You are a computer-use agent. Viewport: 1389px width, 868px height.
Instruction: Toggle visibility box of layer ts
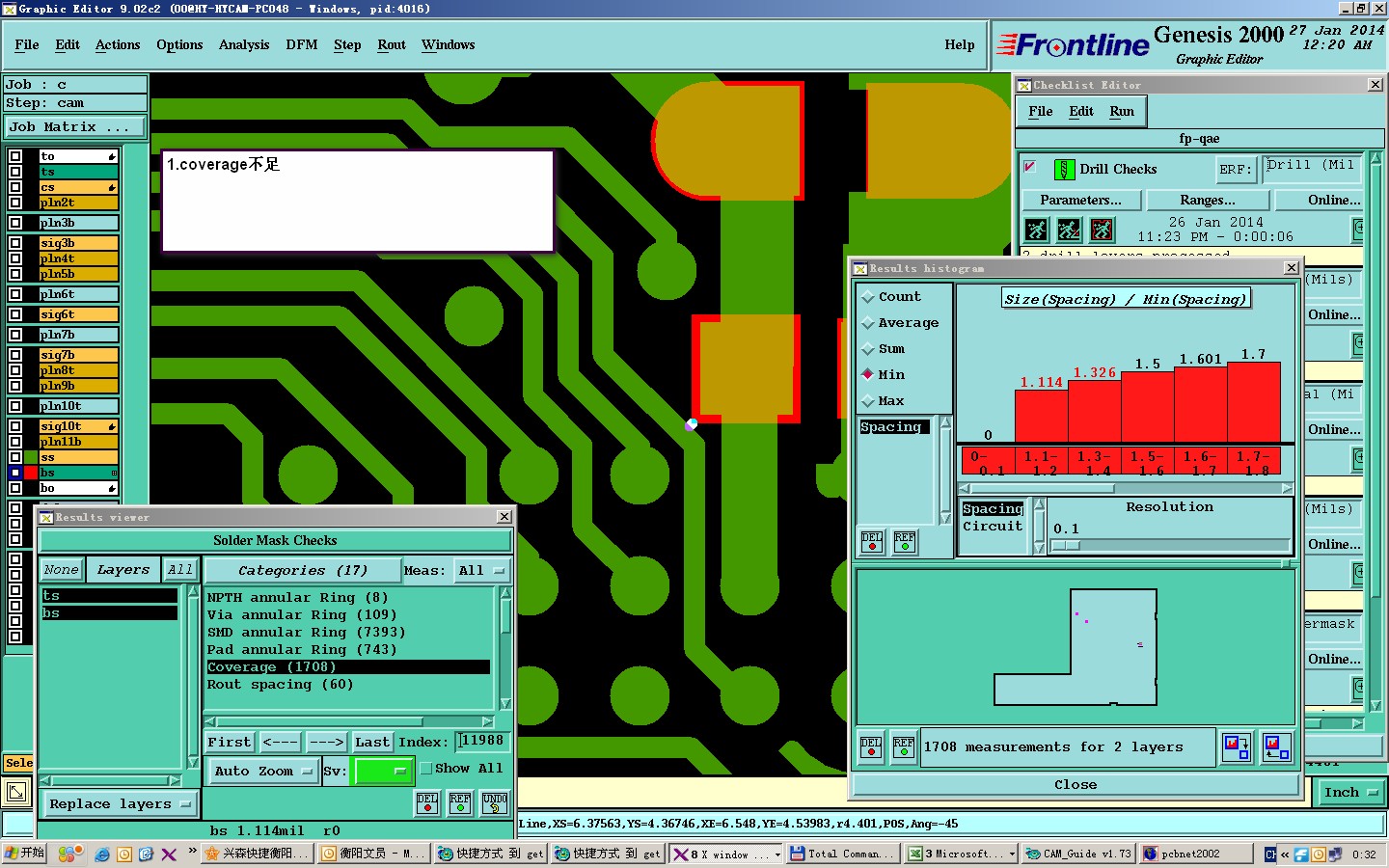[x=15, y=172]
